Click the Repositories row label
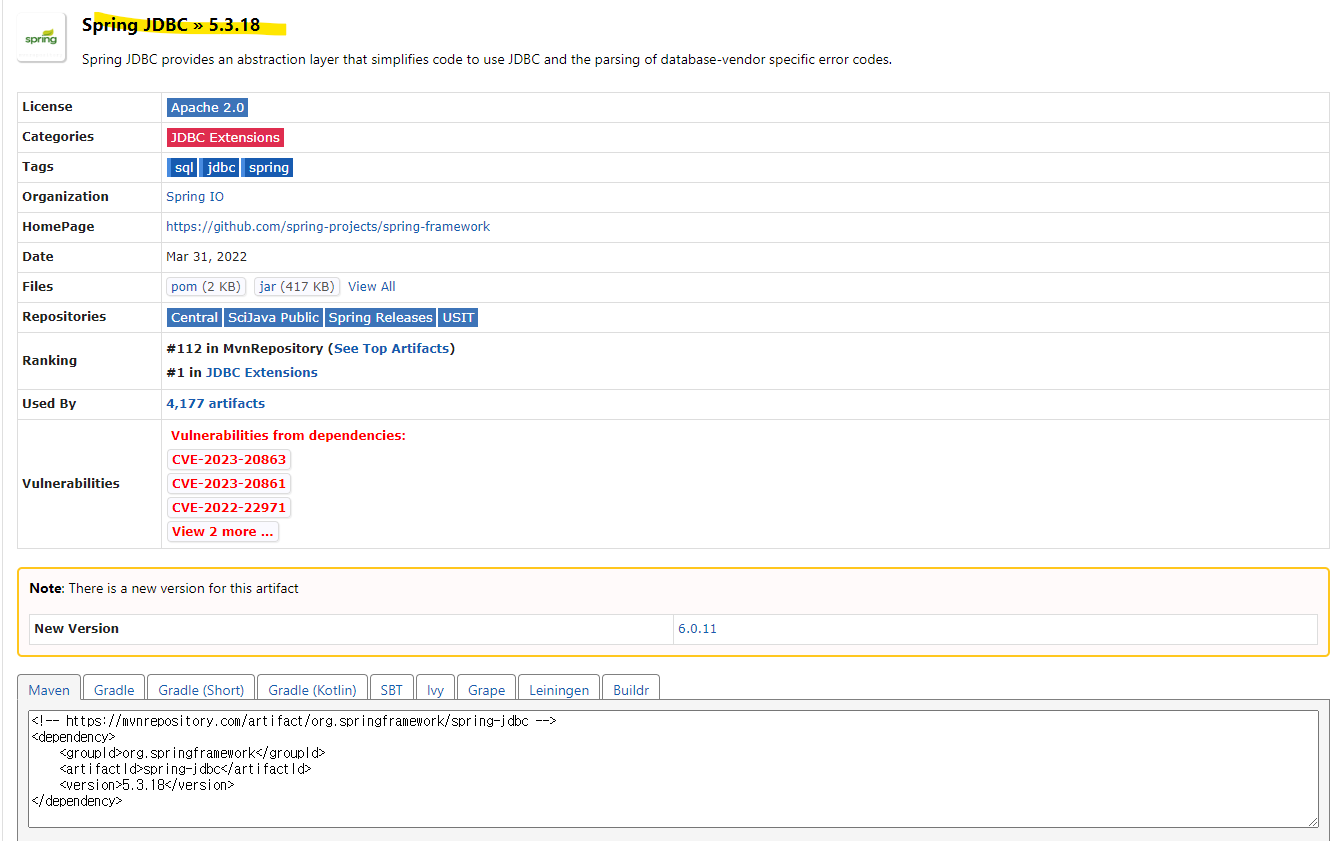Screen dimensions: 1336x841 64,317
